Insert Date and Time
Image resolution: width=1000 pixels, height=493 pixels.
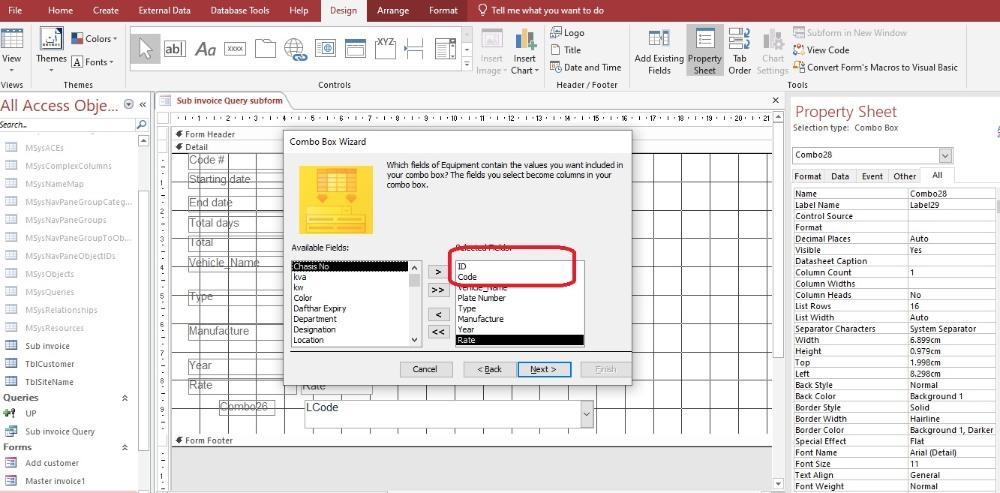[585, 67]
